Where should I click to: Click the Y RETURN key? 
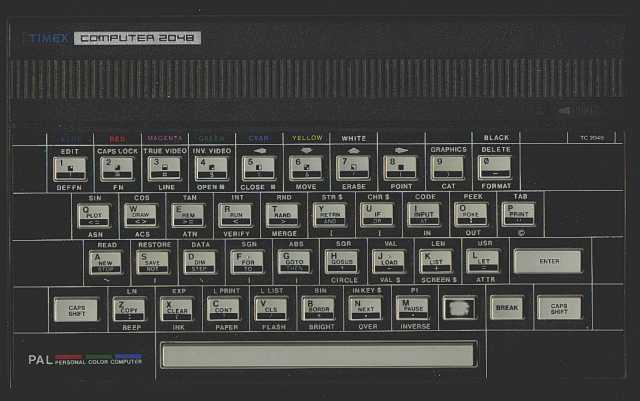[x=330, y=215]
